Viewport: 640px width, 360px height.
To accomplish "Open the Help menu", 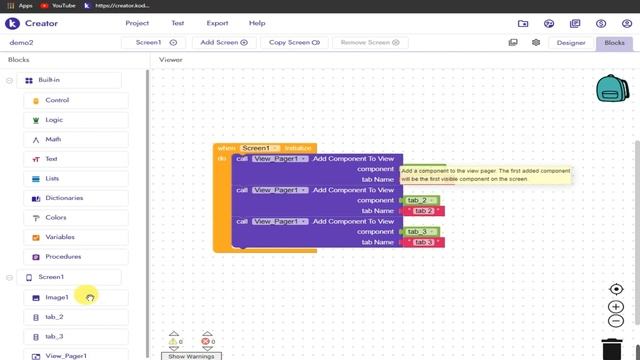I will (x=257, y=23).
